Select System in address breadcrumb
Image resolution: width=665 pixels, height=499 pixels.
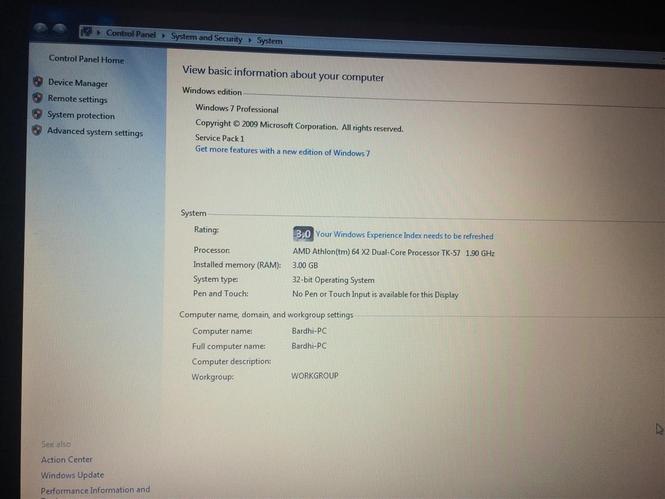tap(269, 41)
